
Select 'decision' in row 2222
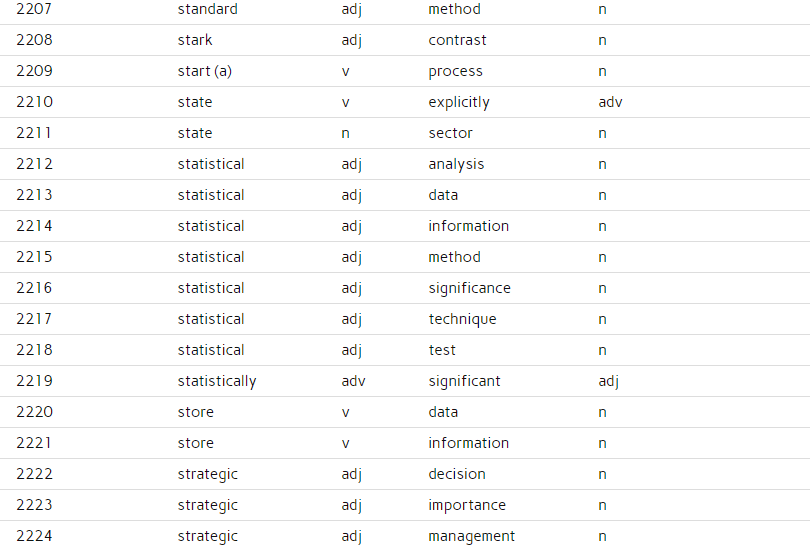457,474
